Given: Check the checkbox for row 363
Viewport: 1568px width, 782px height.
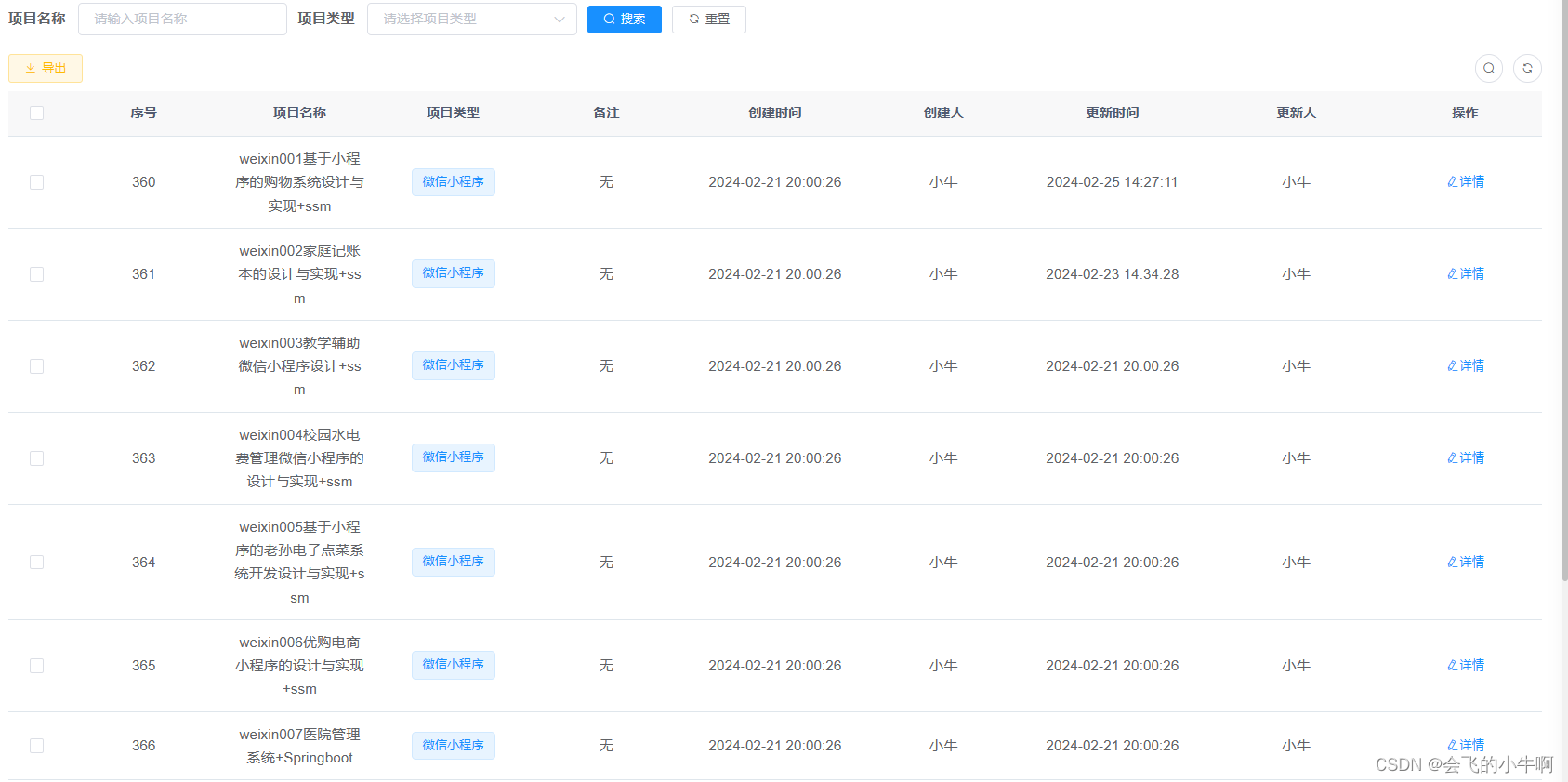Looking at the screenshot, I should 36,458.
